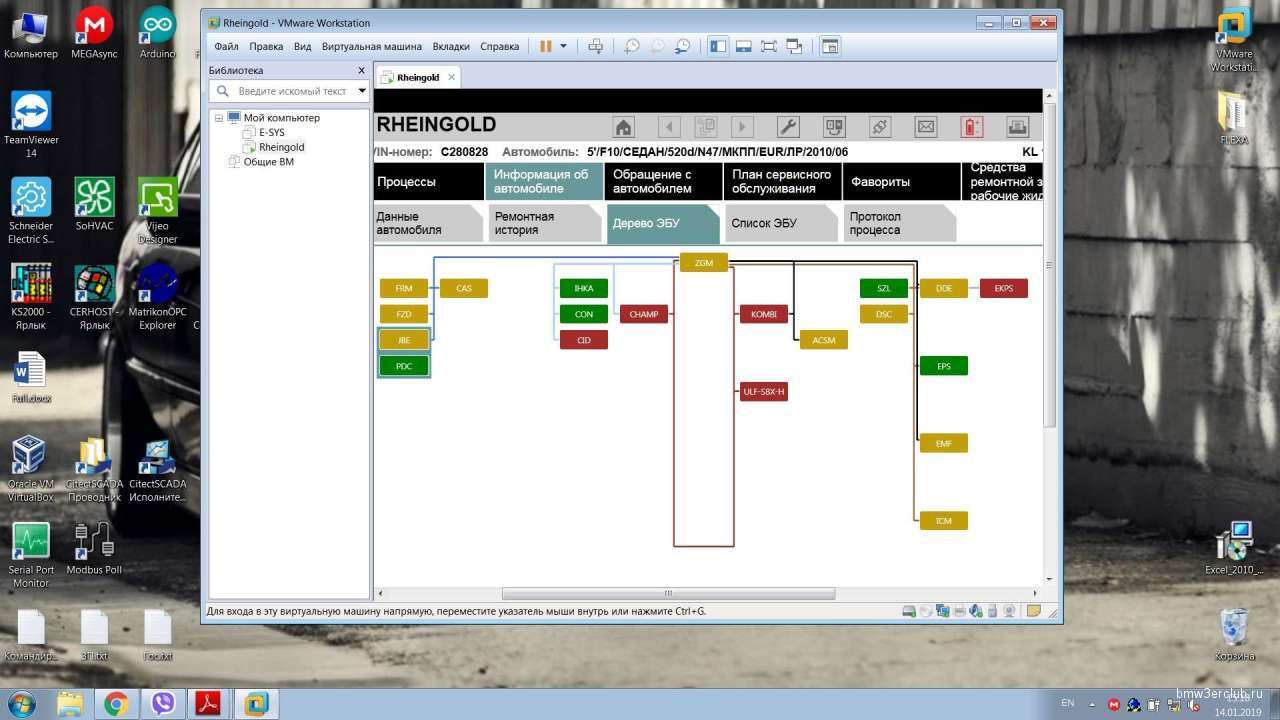This screenshot has width=1280, height=720.
Task: Click the Windows Start button
Action: click(x=21, y=704)
